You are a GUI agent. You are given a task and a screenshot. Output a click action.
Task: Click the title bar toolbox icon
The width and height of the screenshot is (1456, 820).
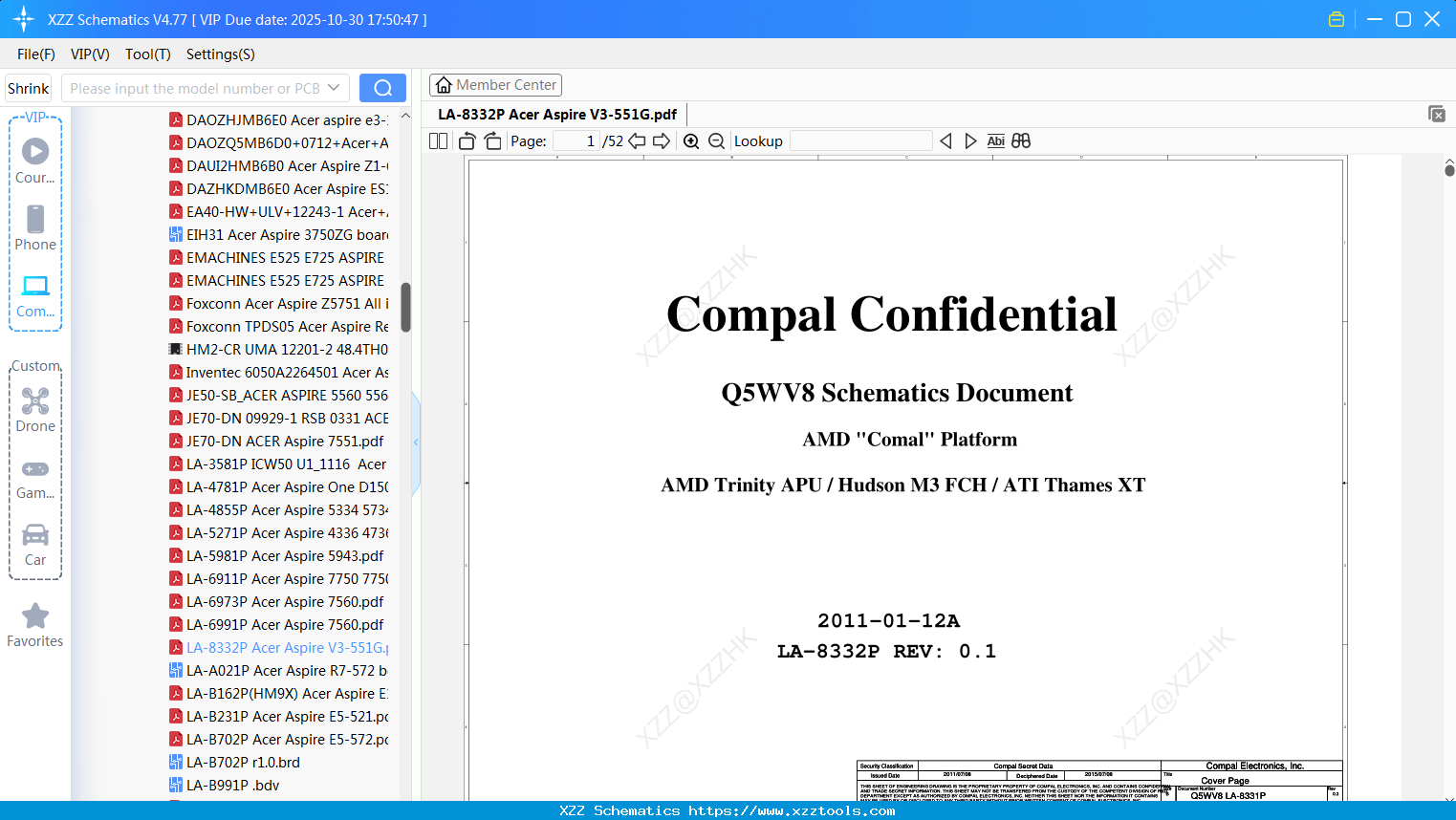point(1336,19)
